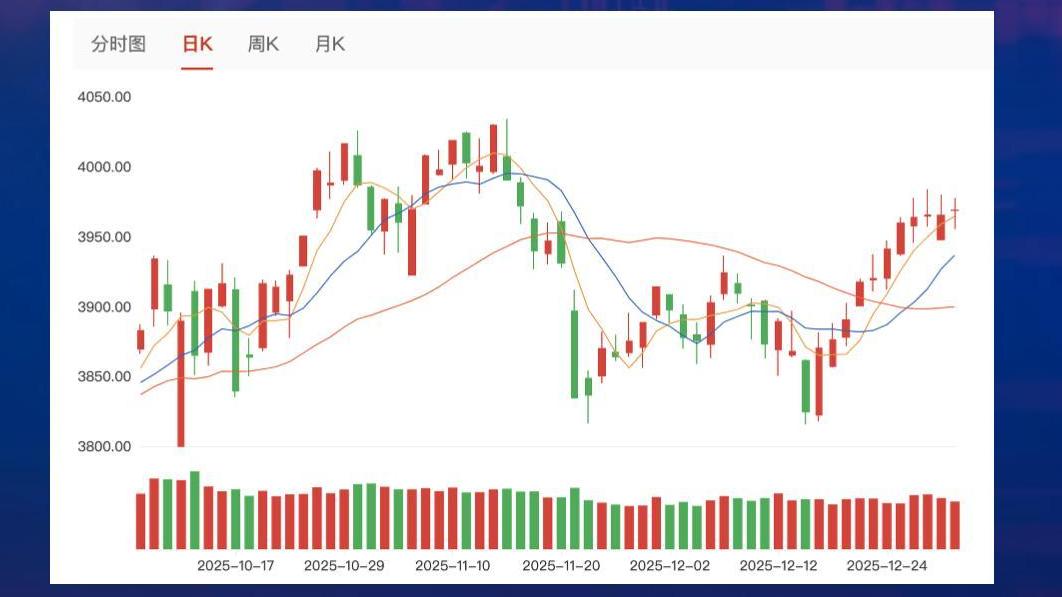This screenshot has height=597, width=1062.
Task: Switch to the 月K monthly tab
Action: tap(330, 44)
